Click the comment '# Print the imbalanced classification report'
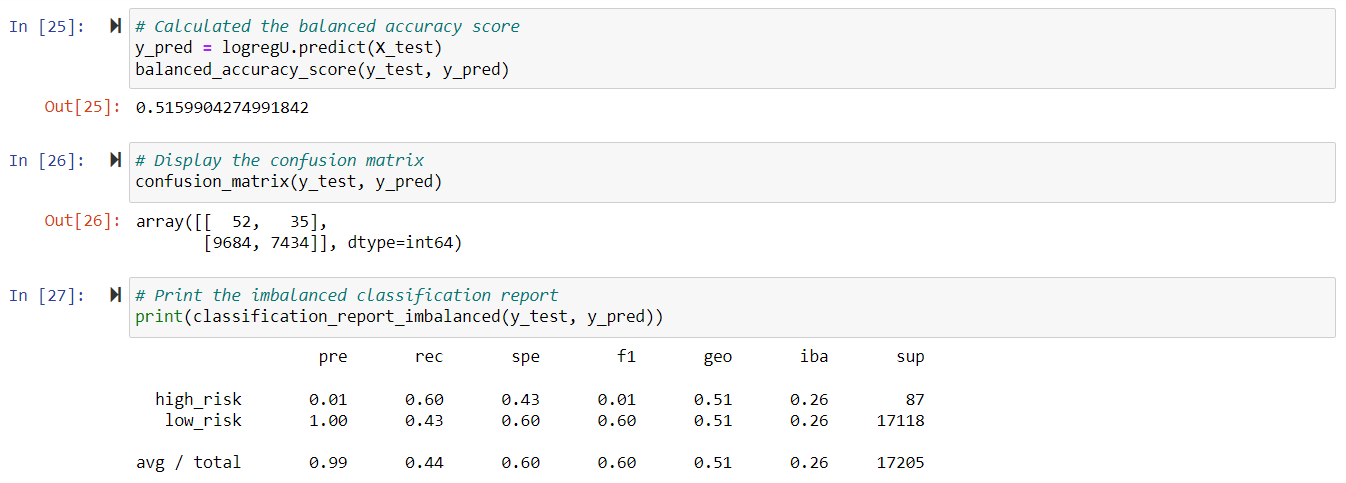The height and width of the screenshot is (483, 1346). click(x=346, y=296)
